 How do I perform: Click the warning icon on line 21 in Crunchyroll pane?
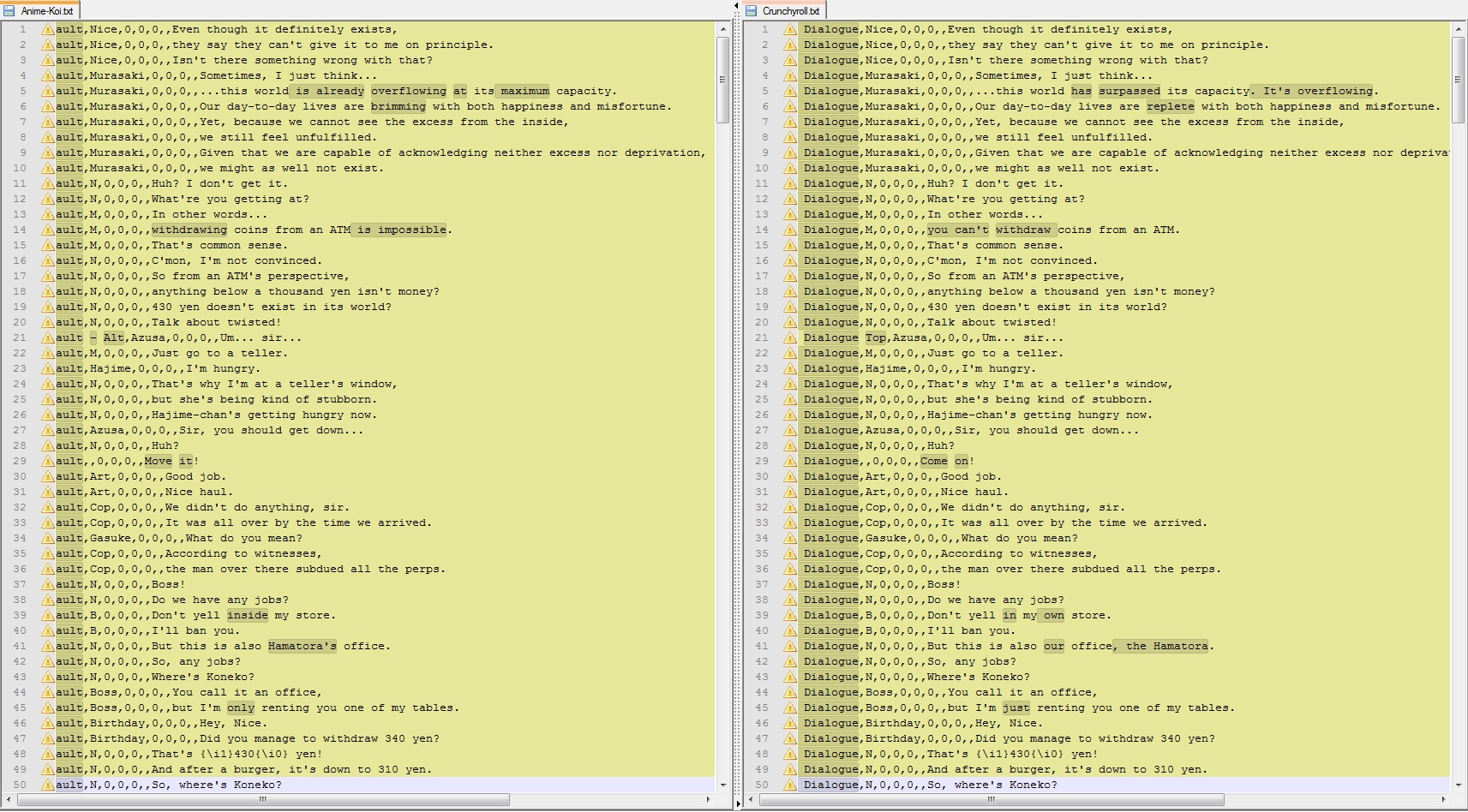pos(790,337)
